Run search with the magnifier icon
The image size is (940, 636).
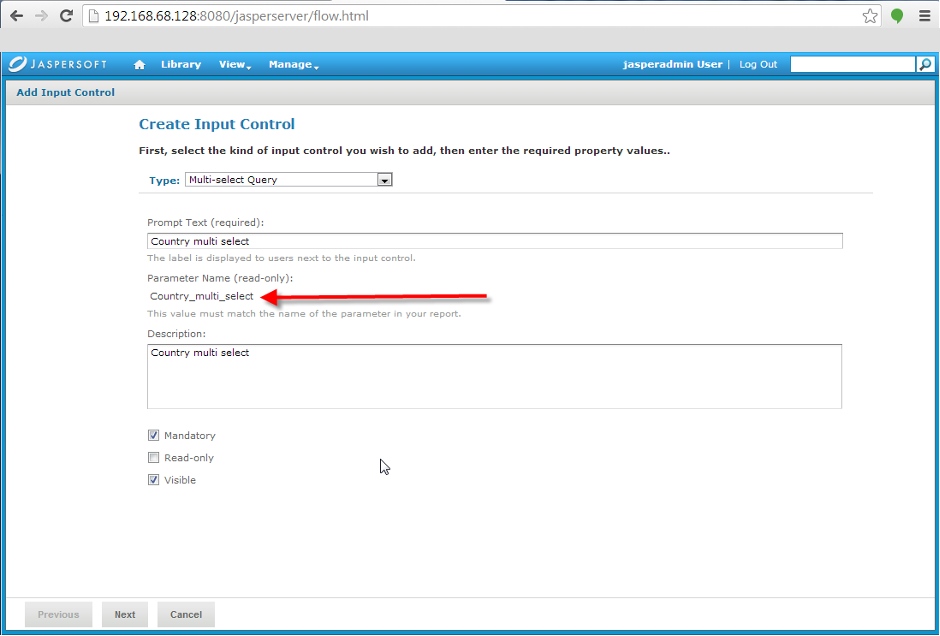(925, 64)
